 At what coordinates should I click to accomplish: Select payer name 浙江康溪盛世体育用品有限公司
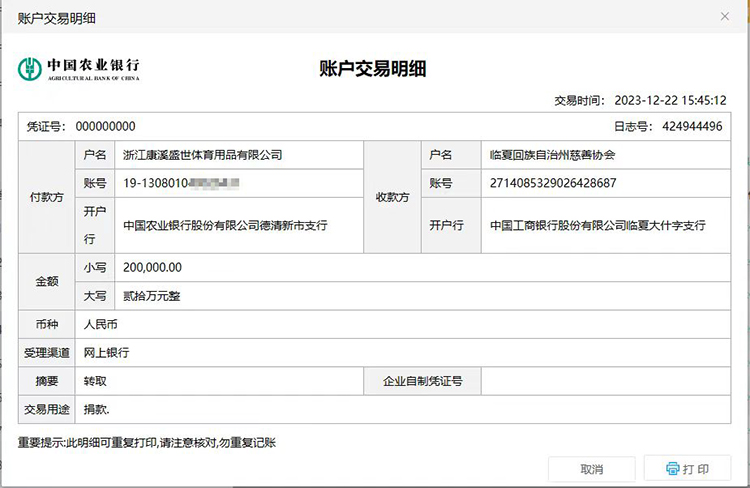(203, 155)
